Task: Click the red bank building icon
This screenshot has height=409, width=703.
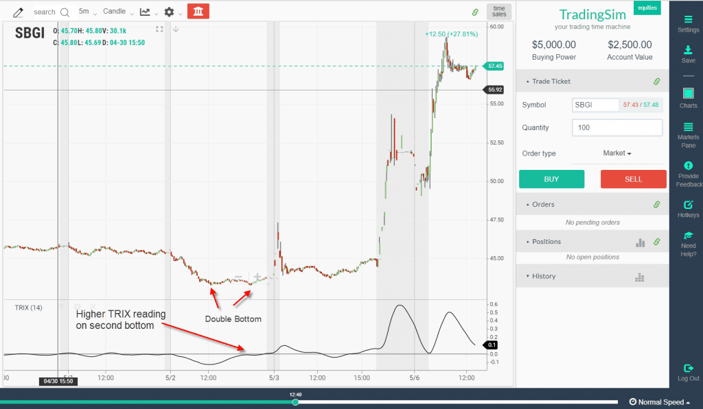Action: [x=198, y=12]
